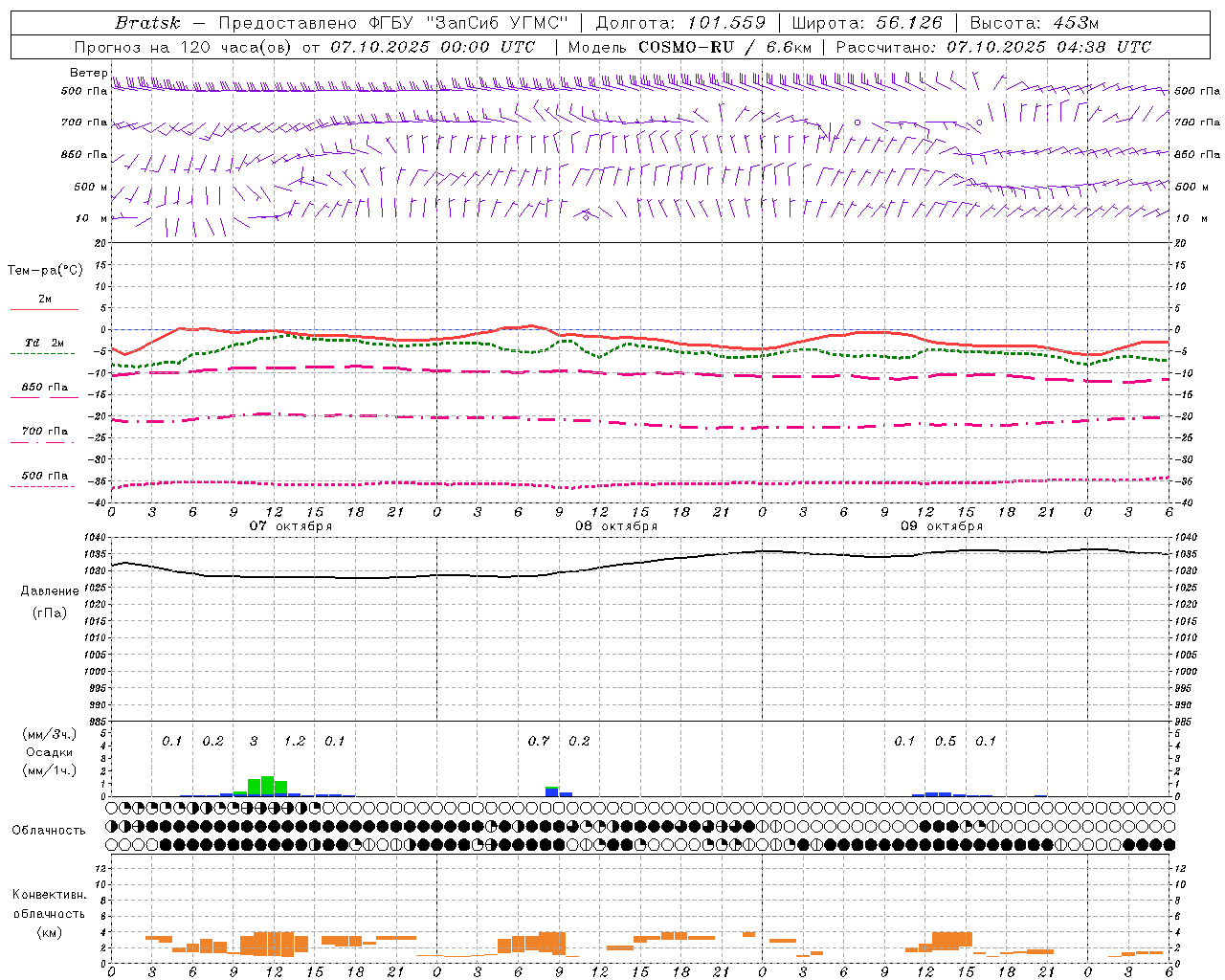
Task: Click the Td 2м legend entry
Action: 44,343
